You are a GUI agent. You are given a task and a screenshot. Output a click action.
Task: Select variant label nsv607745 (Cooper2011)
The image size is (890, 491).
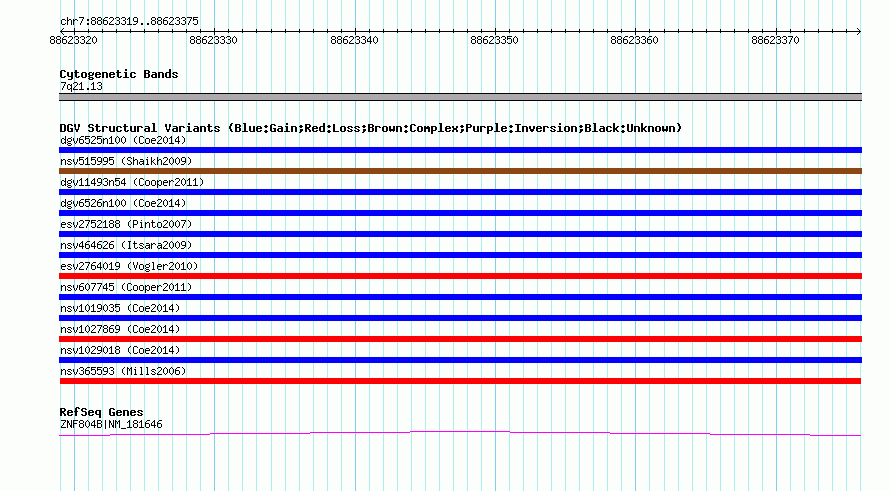click(x=126, y=287)
